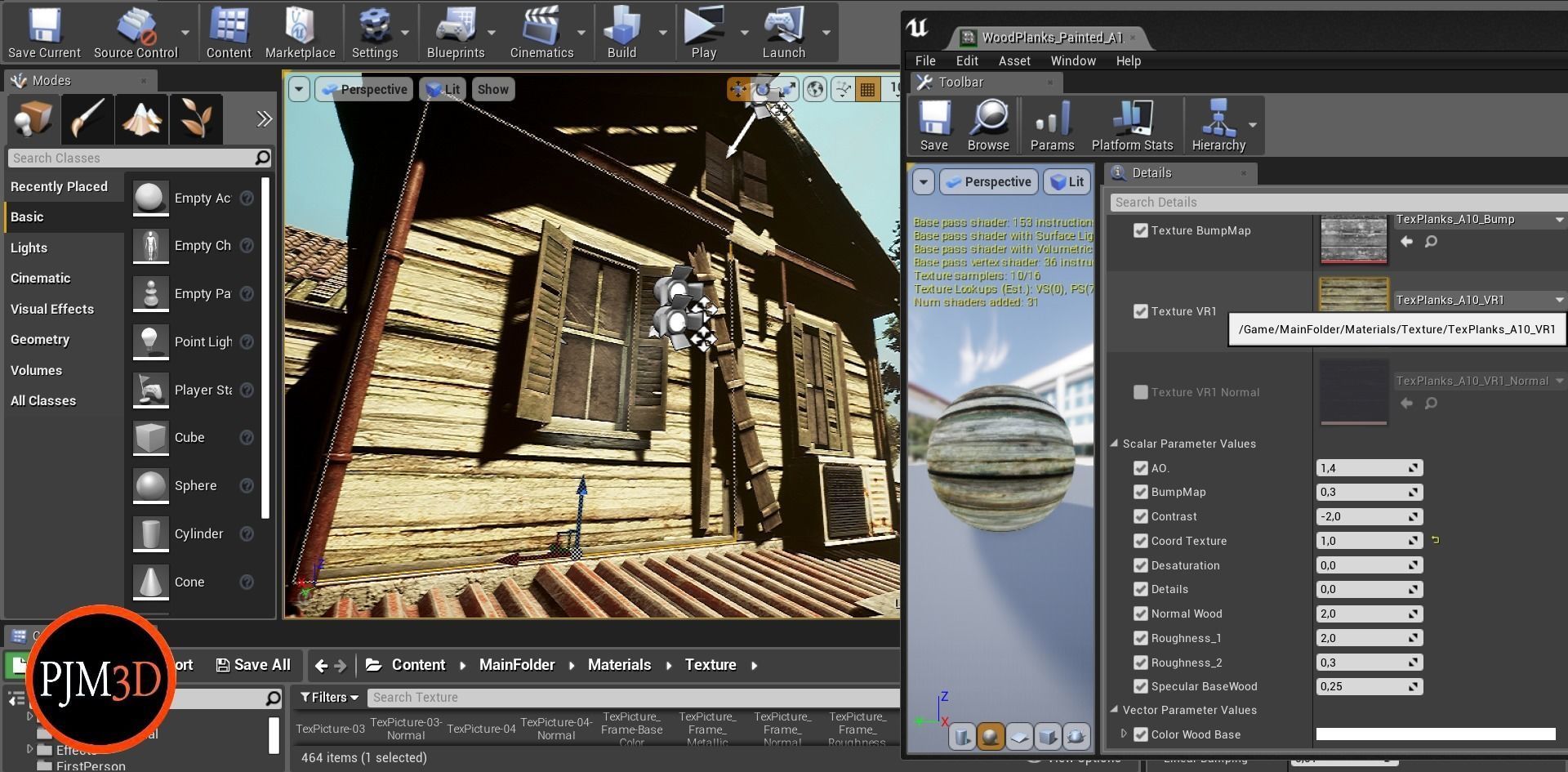
Task: Use selected asset arrow for TexPlanks_A10_Bump
Action: (1406, 242)
